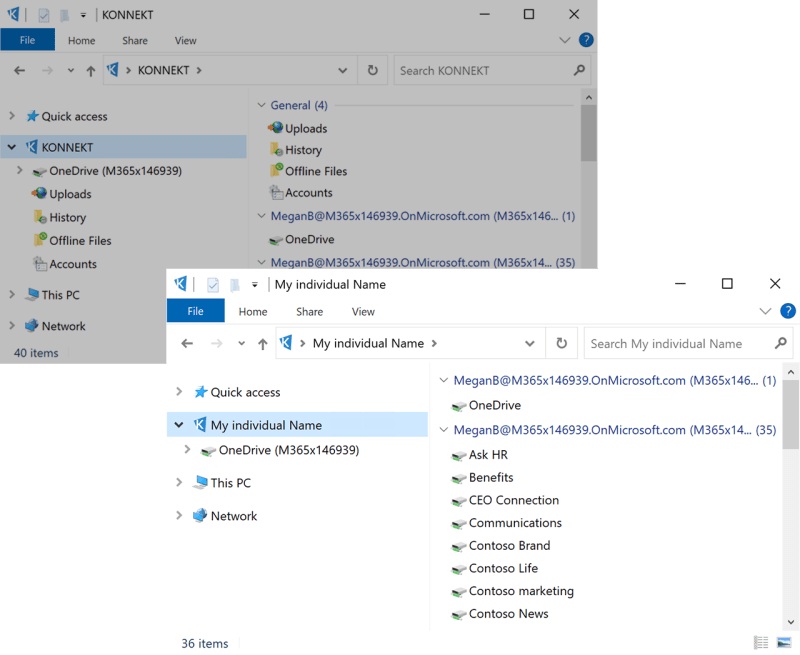Viewport: 800px width, 655px height.
Task: Collapse the My individual Name tree node
Action: point(179,425)
